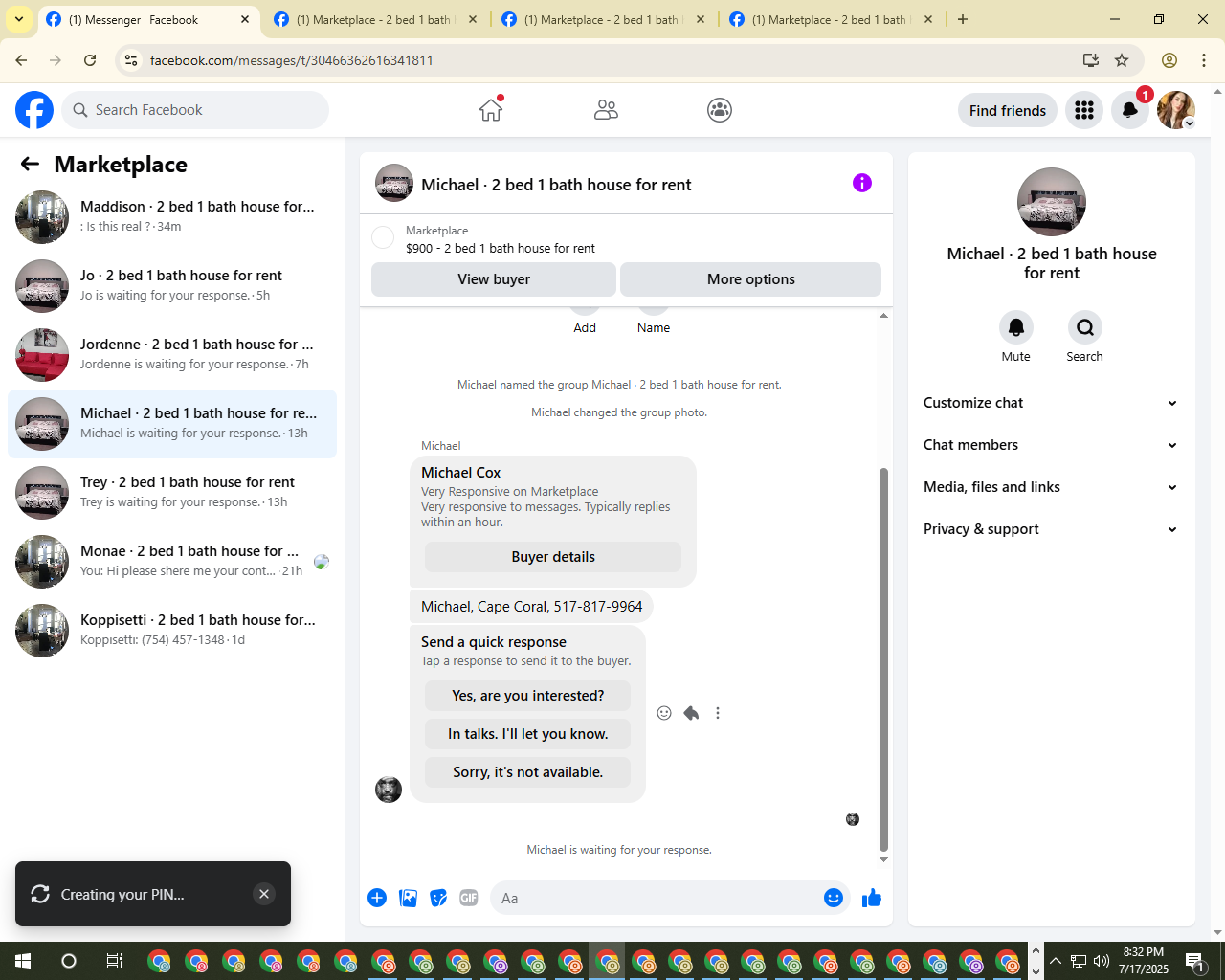The image size is (1225, 980).
Task: Open Windows Start menu
Action: [23, 961]
